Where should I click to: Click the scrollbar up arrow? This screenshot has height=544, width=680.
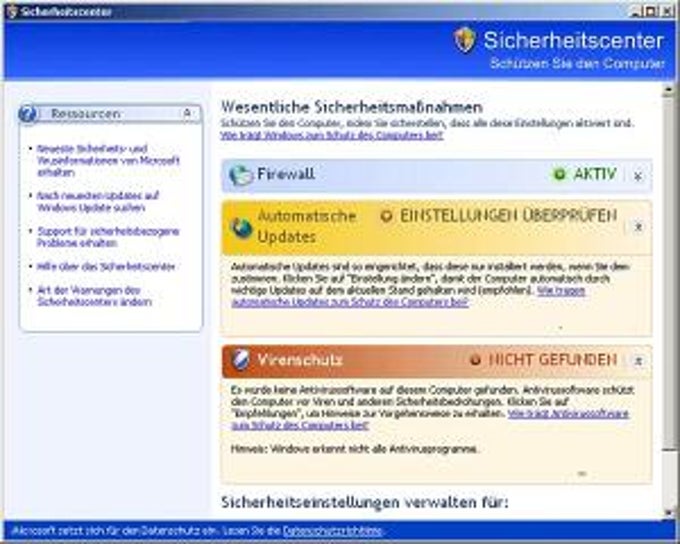point(668,90)
